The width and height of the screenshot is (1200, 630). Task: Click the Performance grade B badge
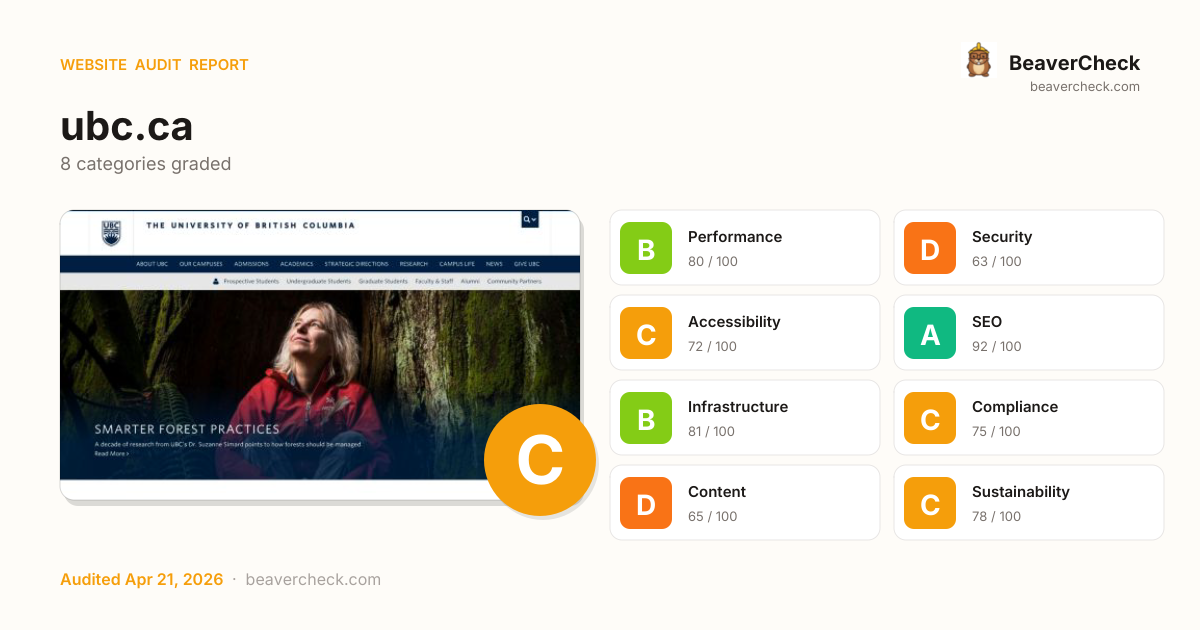[x=646, y=248]
